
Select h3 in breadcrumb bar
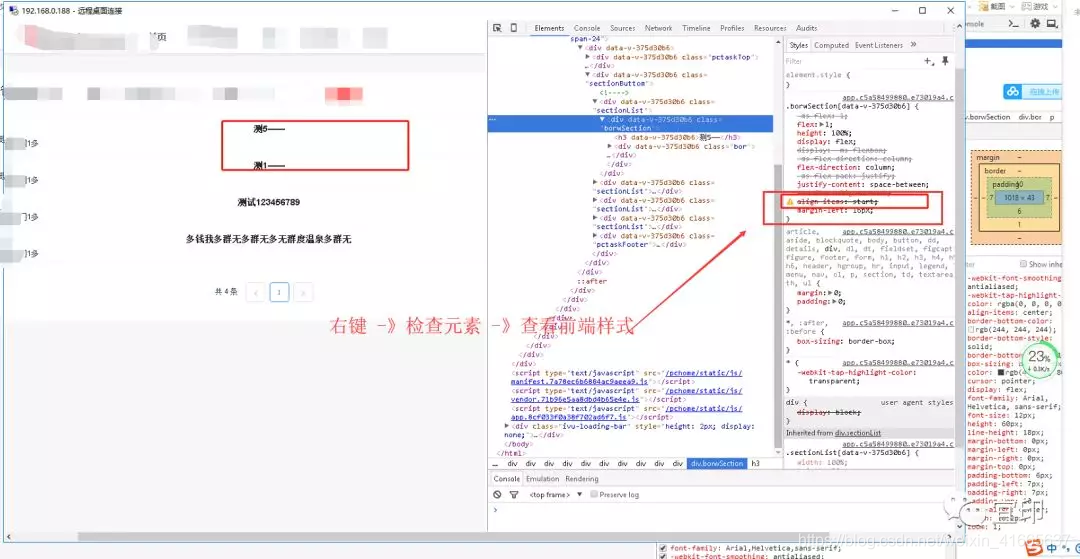[756, 463]
